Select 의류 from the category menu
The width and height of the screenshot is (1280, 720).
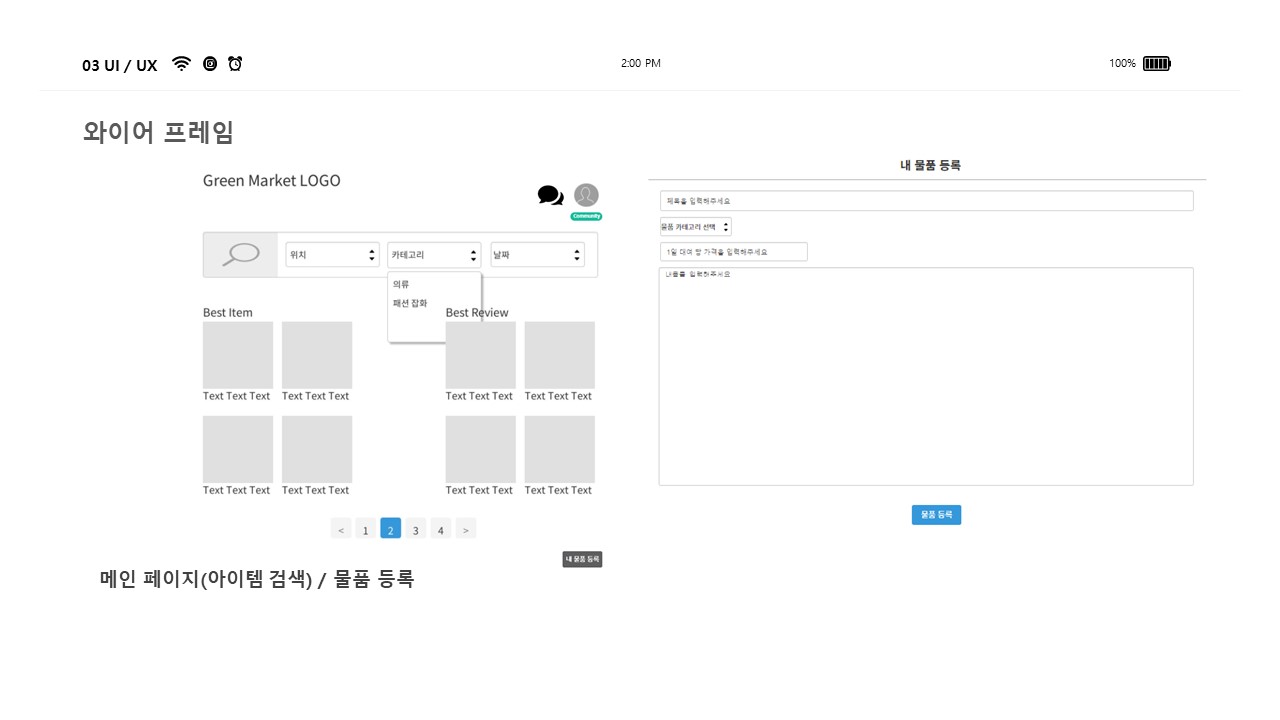pos(400,284)
